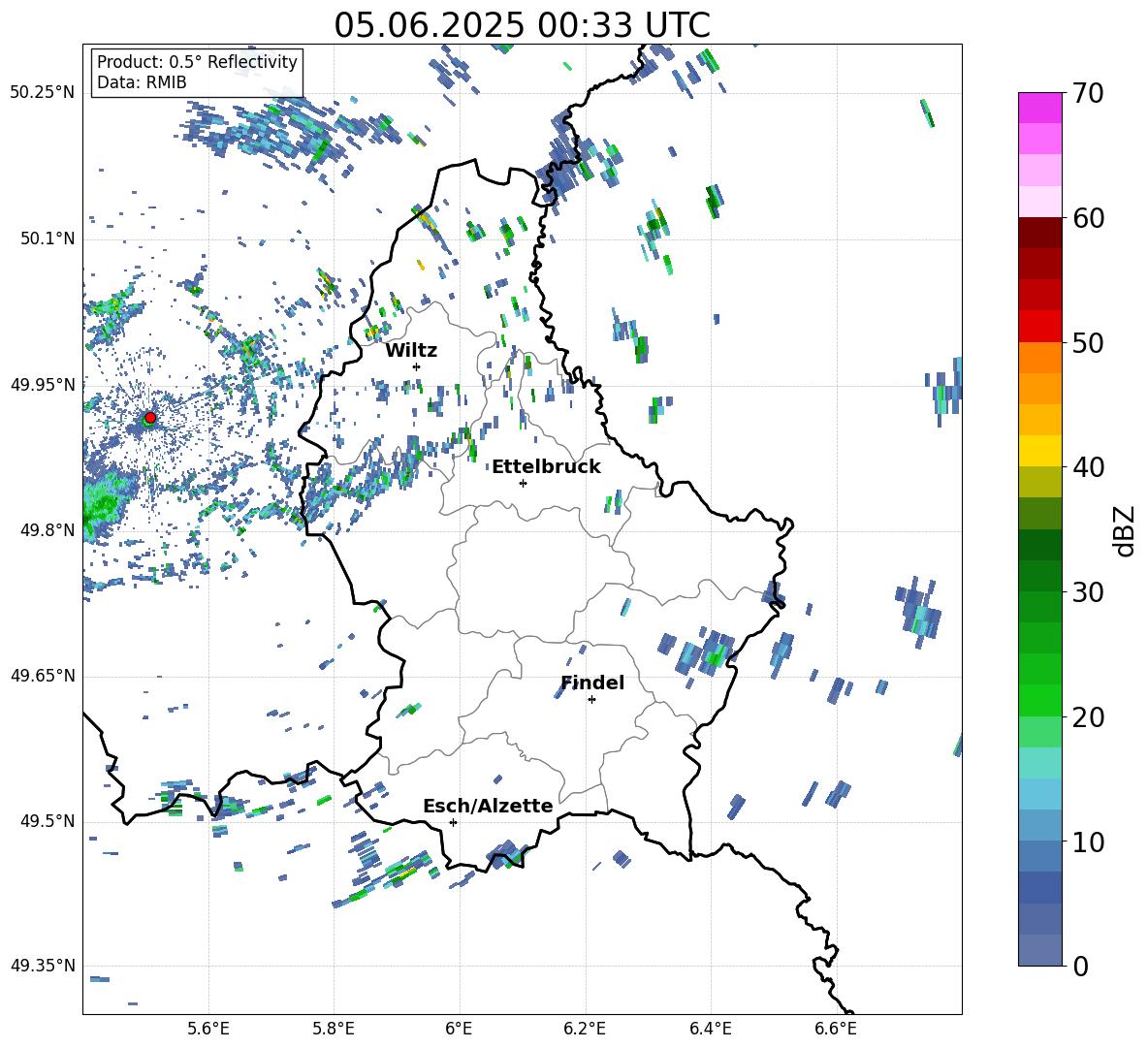Click the 49.5°N latitude label
The image size is (1148, 1048).
coord(48,821)
